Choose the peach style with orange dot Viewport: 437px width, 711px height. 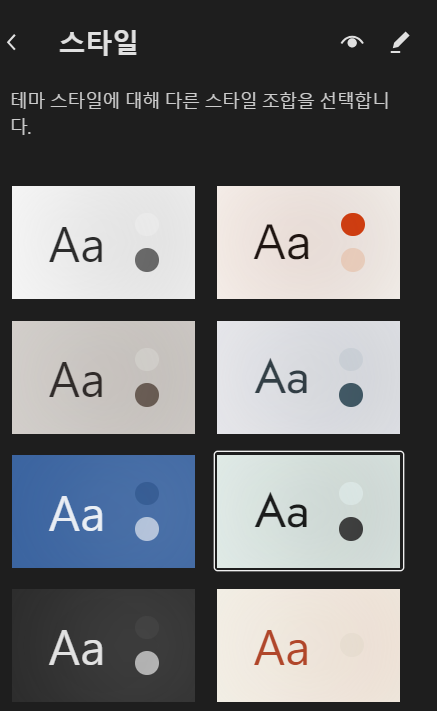pos(308,242)
